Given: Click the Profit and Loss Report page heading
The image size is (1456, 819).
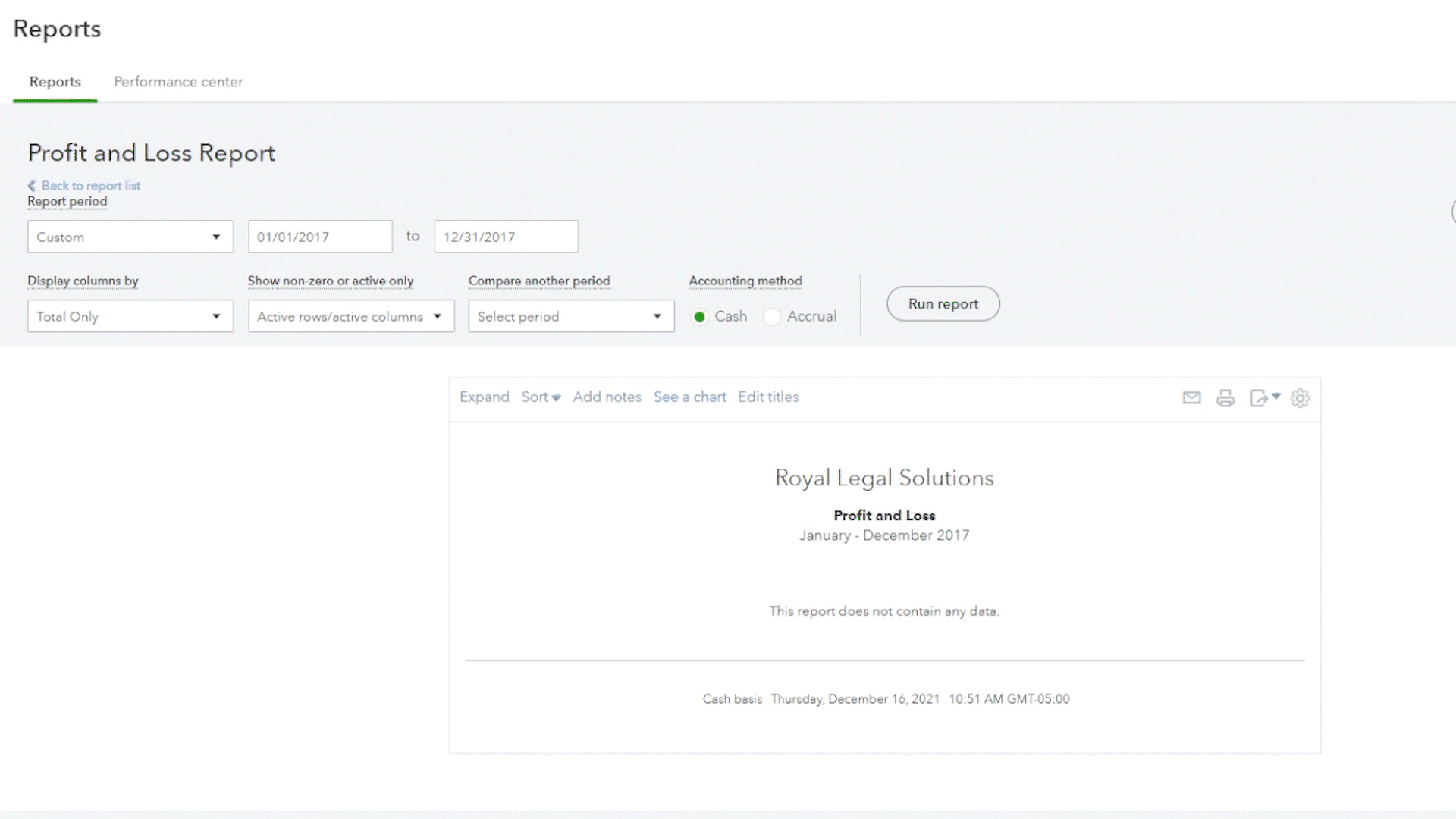Looking at the screenshot, I should 152,153.
